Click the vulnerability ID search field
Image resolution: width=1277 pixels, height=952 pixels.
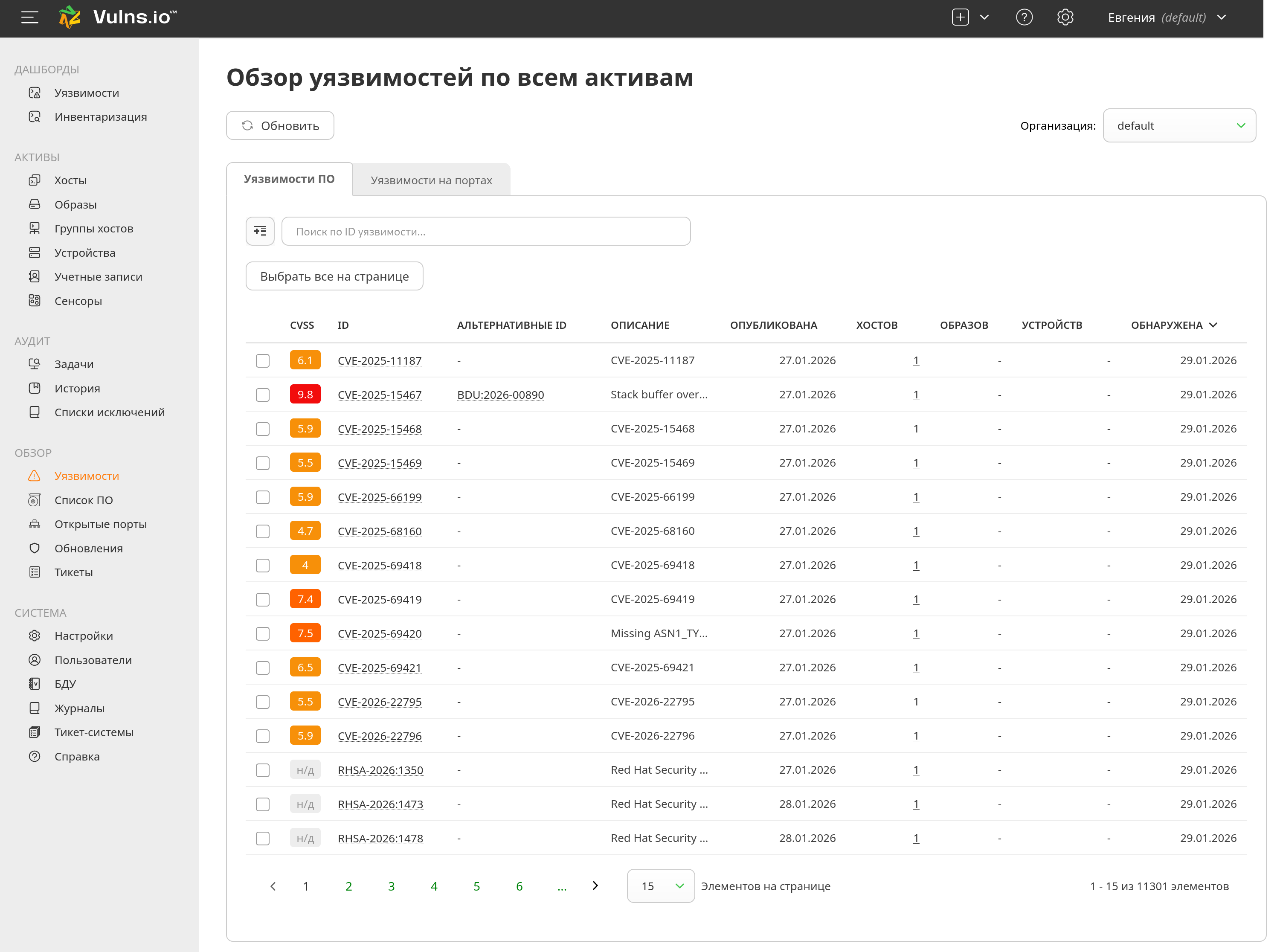click(x=486, y=231)
